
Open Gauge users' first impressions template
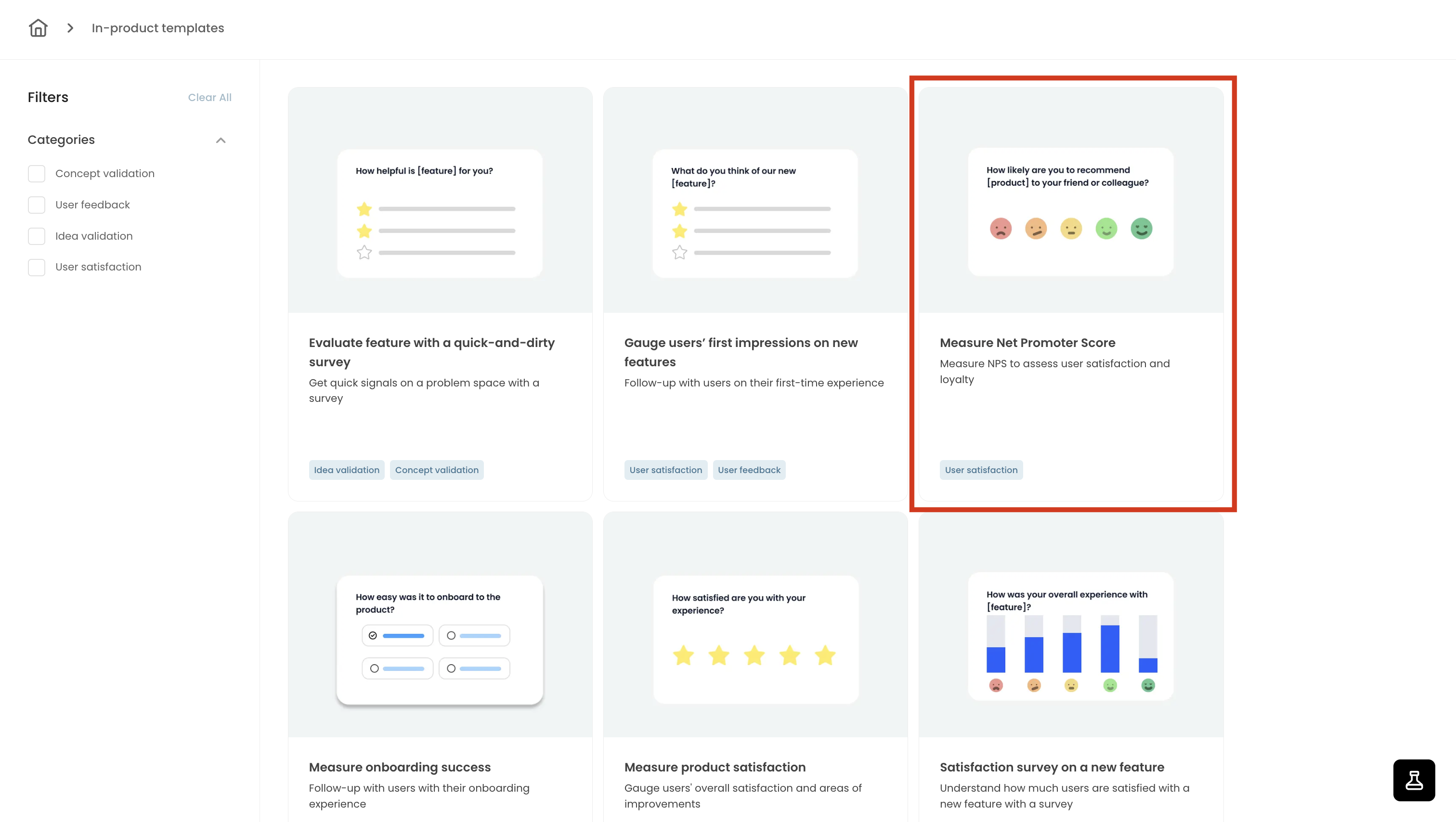(x=741, y=352)
